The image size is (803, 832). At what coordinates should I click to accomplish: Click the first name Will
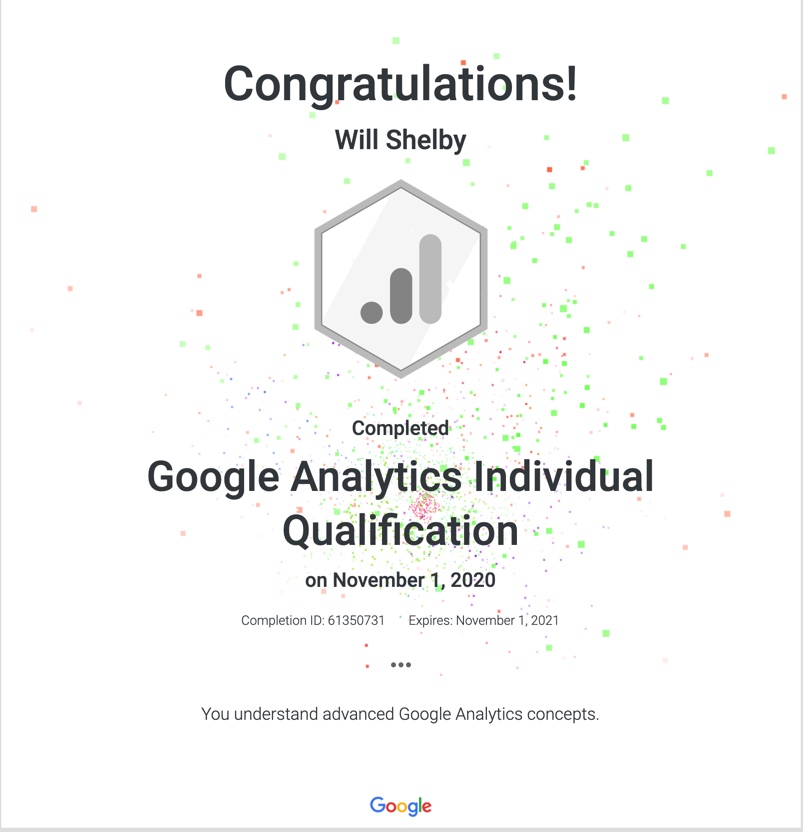tap(357, 139)
